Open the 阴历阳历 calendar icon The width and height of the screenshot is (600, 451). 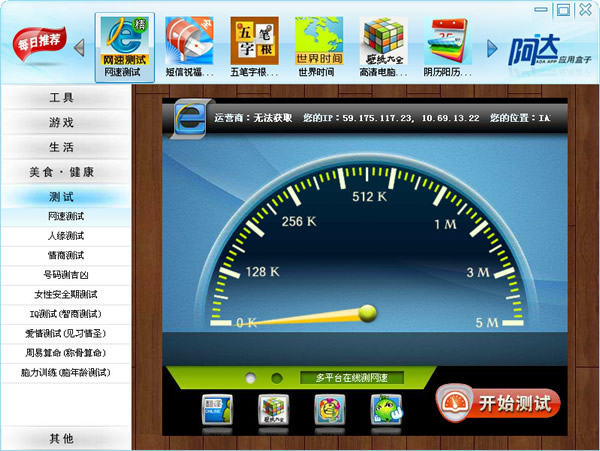click(448, 41)
